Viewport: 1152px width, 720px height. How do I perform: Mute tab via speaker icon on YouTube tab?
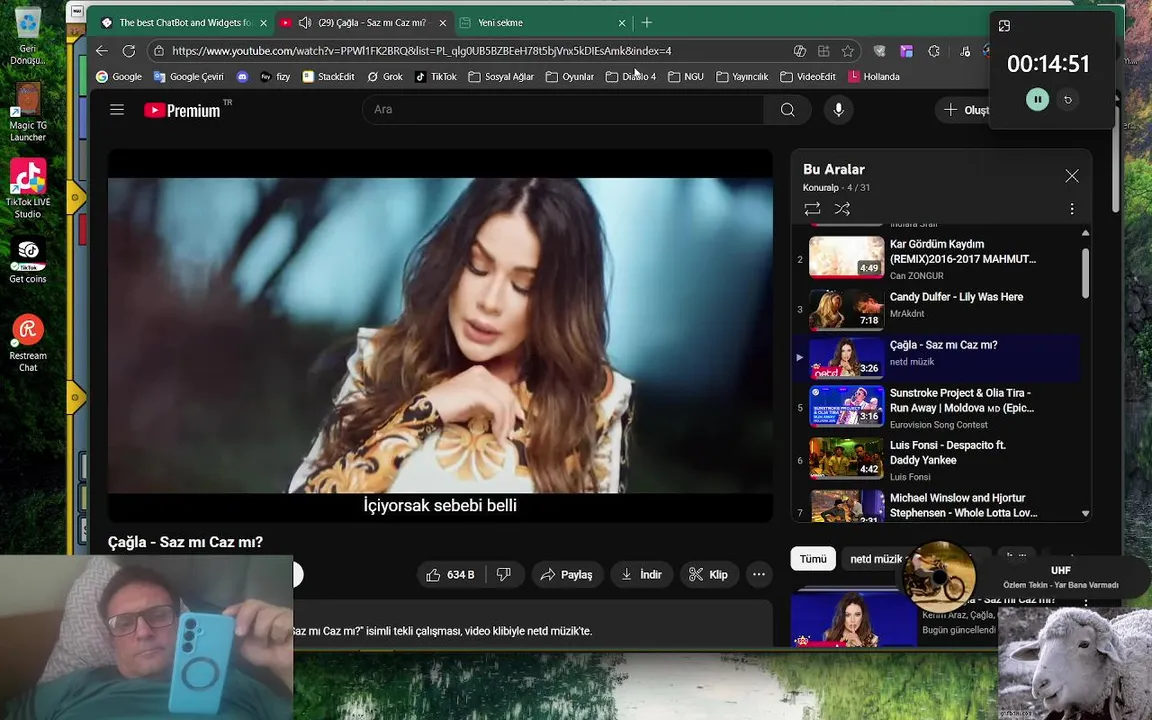click(305, 23)
